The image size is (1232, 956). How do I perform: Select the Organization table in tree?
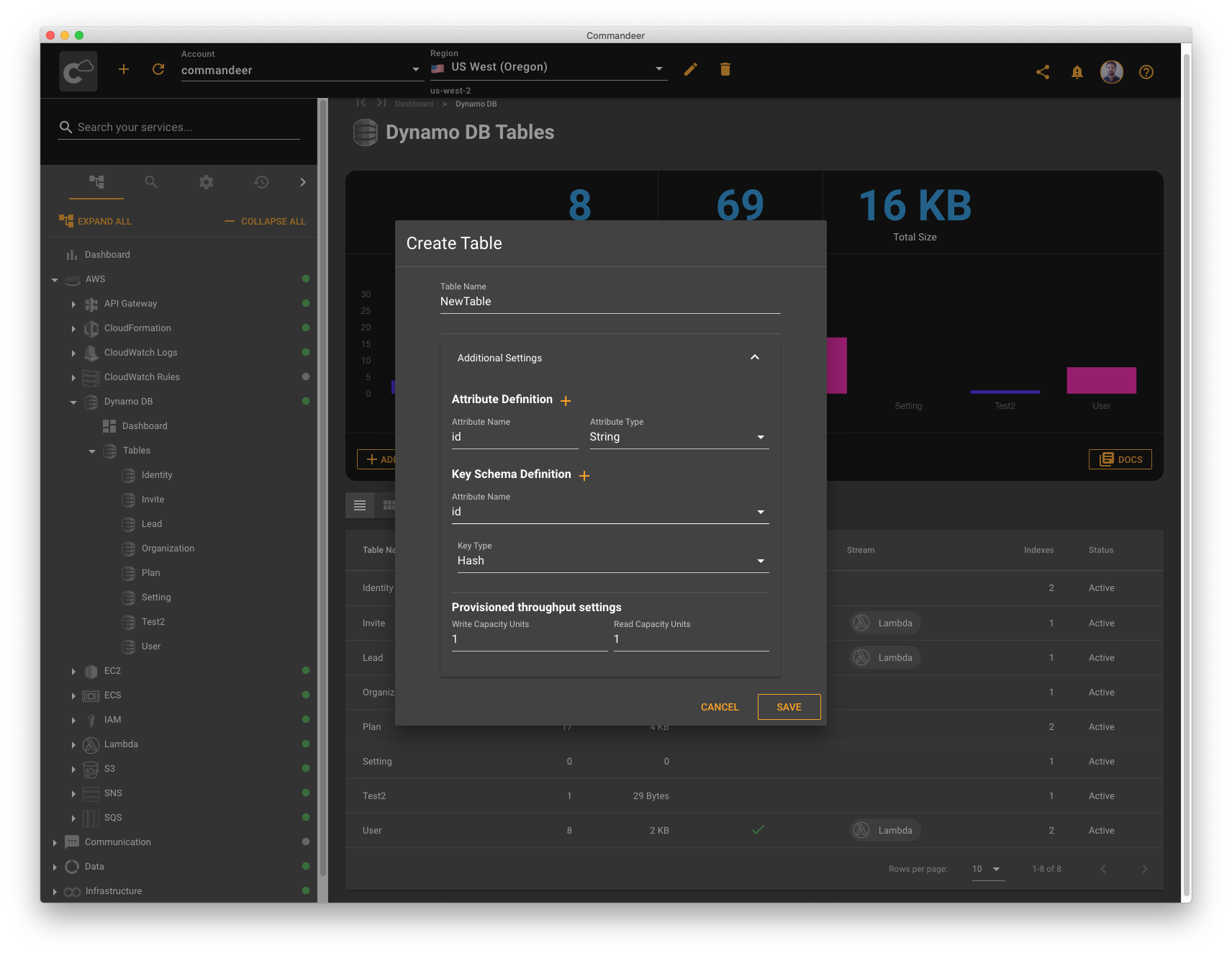(x=168, y=549)
